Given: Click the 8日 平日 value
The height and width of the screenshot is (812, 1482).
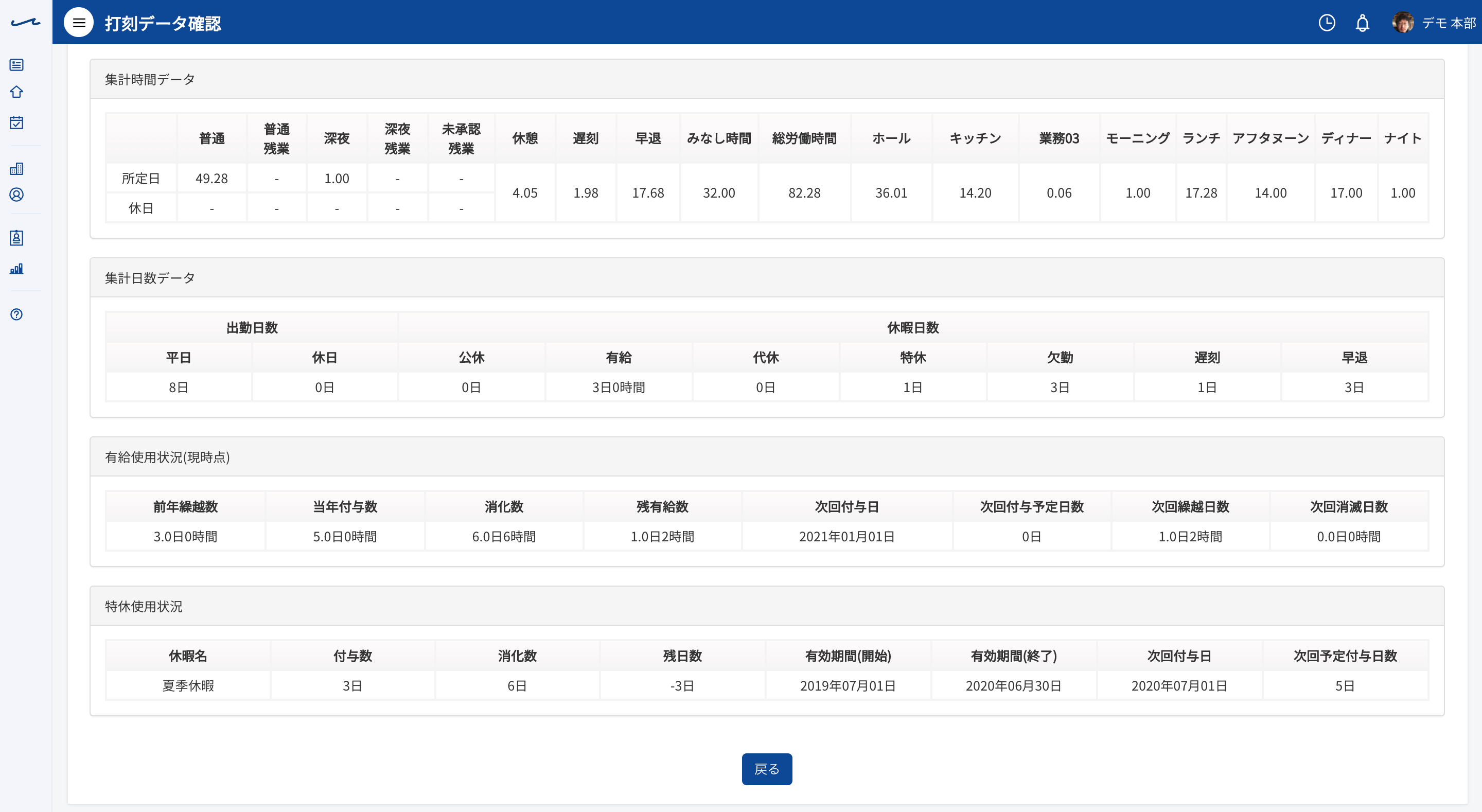Looking at the screenshot, I should click(179, 387).
